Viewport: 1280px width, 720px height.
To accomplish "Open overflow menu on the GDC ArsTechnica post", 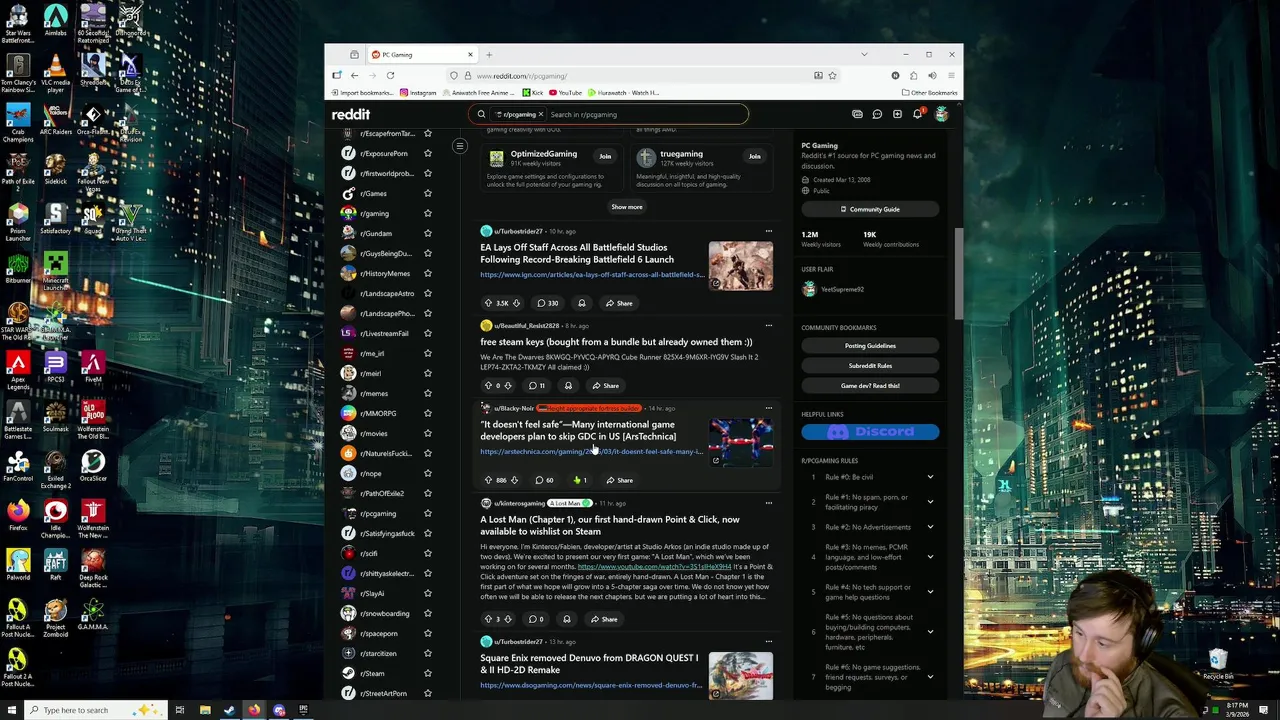I will (x=768, y=408).
